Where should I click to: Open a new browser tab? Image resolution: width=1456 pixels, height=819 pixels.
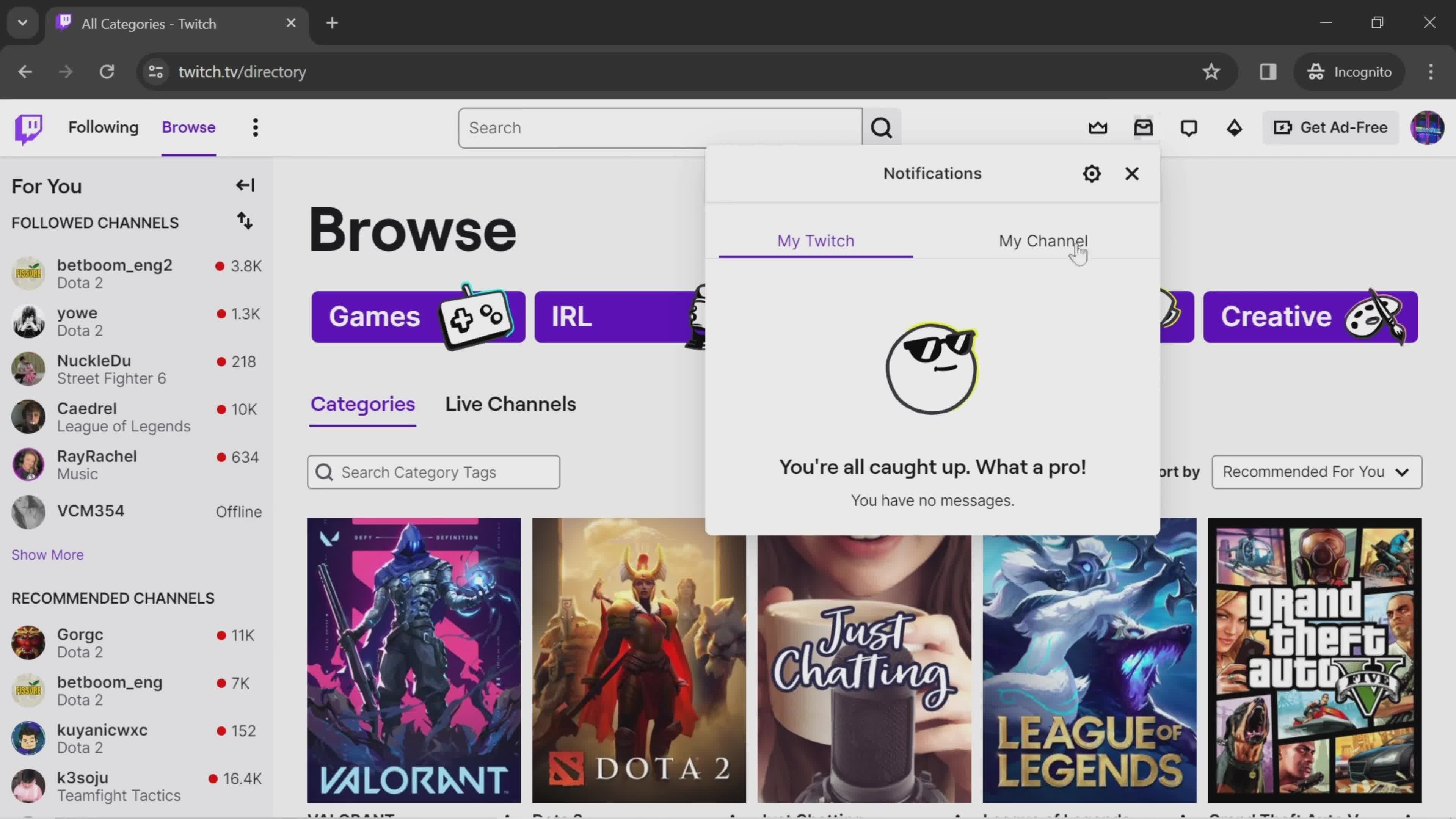(333, 23)
